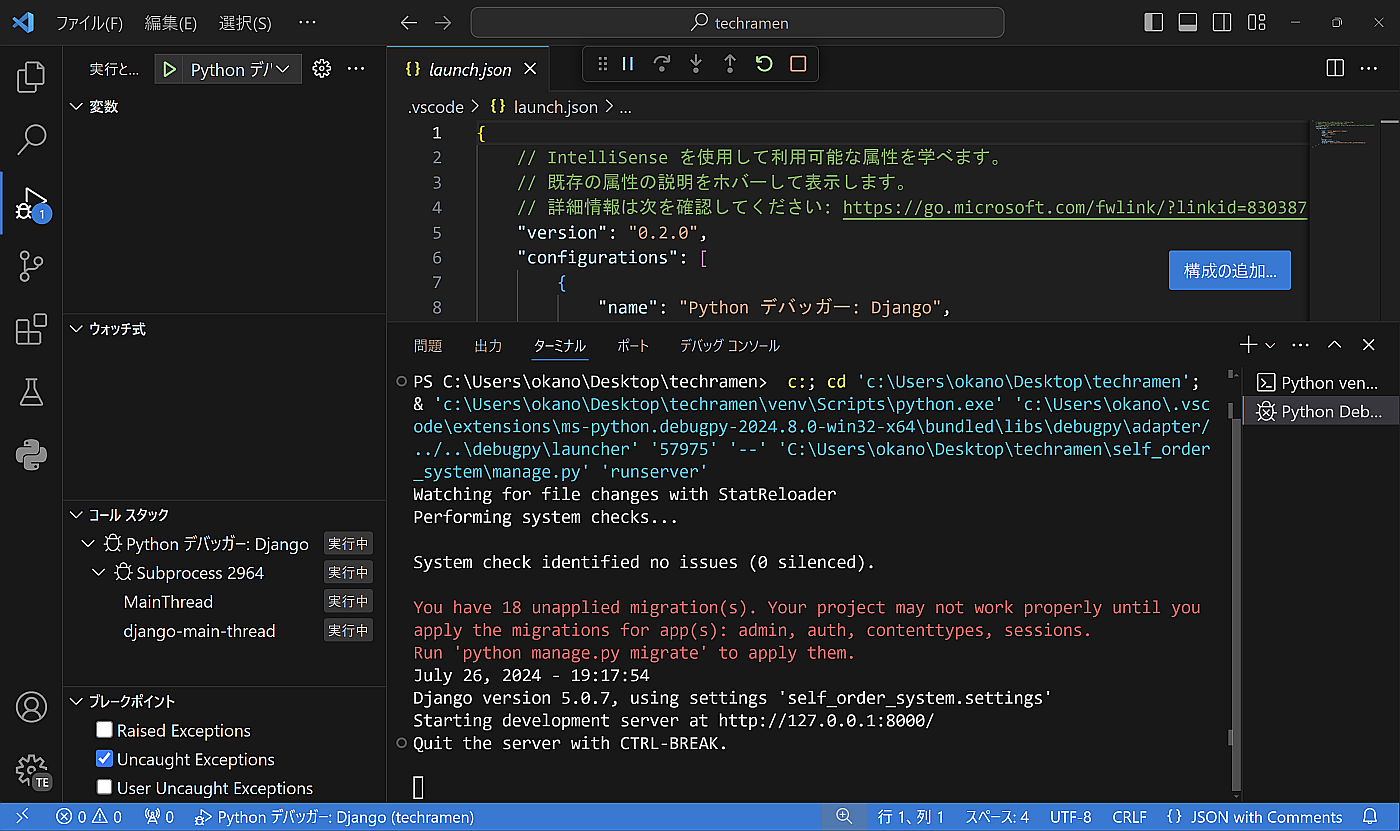
Task: Switch to the デバッグ コンソール tab
Action: pyautogui.click(x=730, y=346)
